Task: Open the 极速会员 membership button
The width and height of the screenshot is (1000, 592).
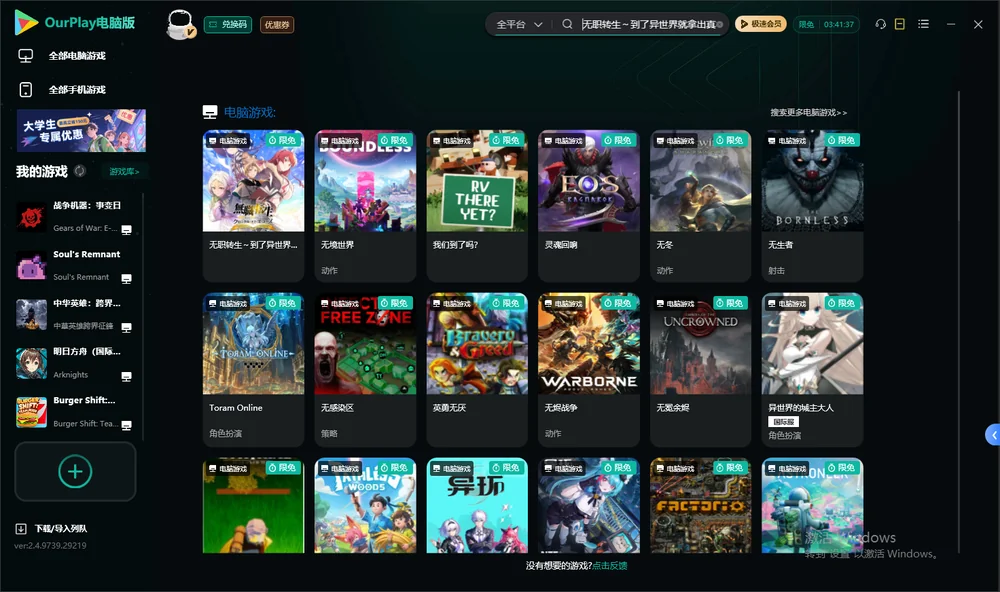Action: (x=761, y=24)
